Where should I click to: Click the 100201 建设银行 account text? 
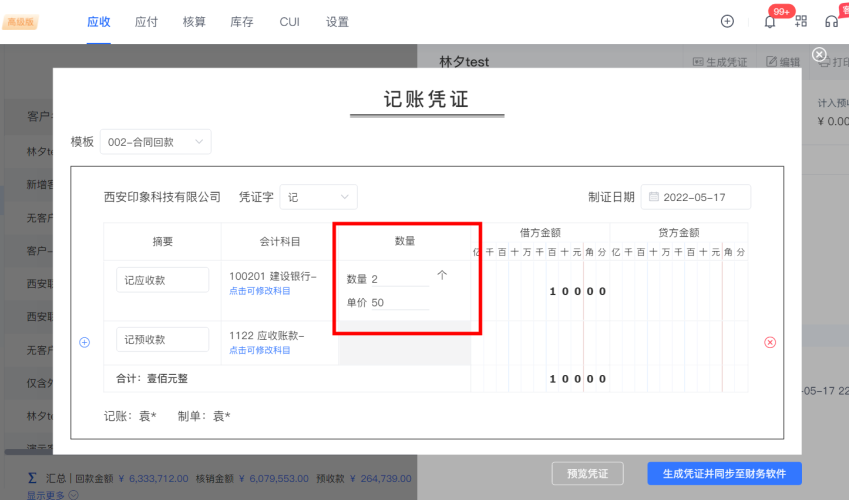pos(273,276)
